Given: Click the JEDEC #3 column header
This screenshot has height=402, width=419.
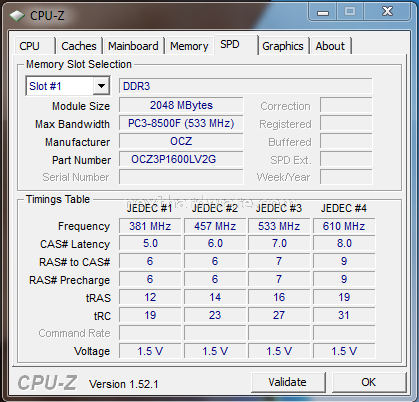Looking at the screenshot, I should click(x=279, y=208).
